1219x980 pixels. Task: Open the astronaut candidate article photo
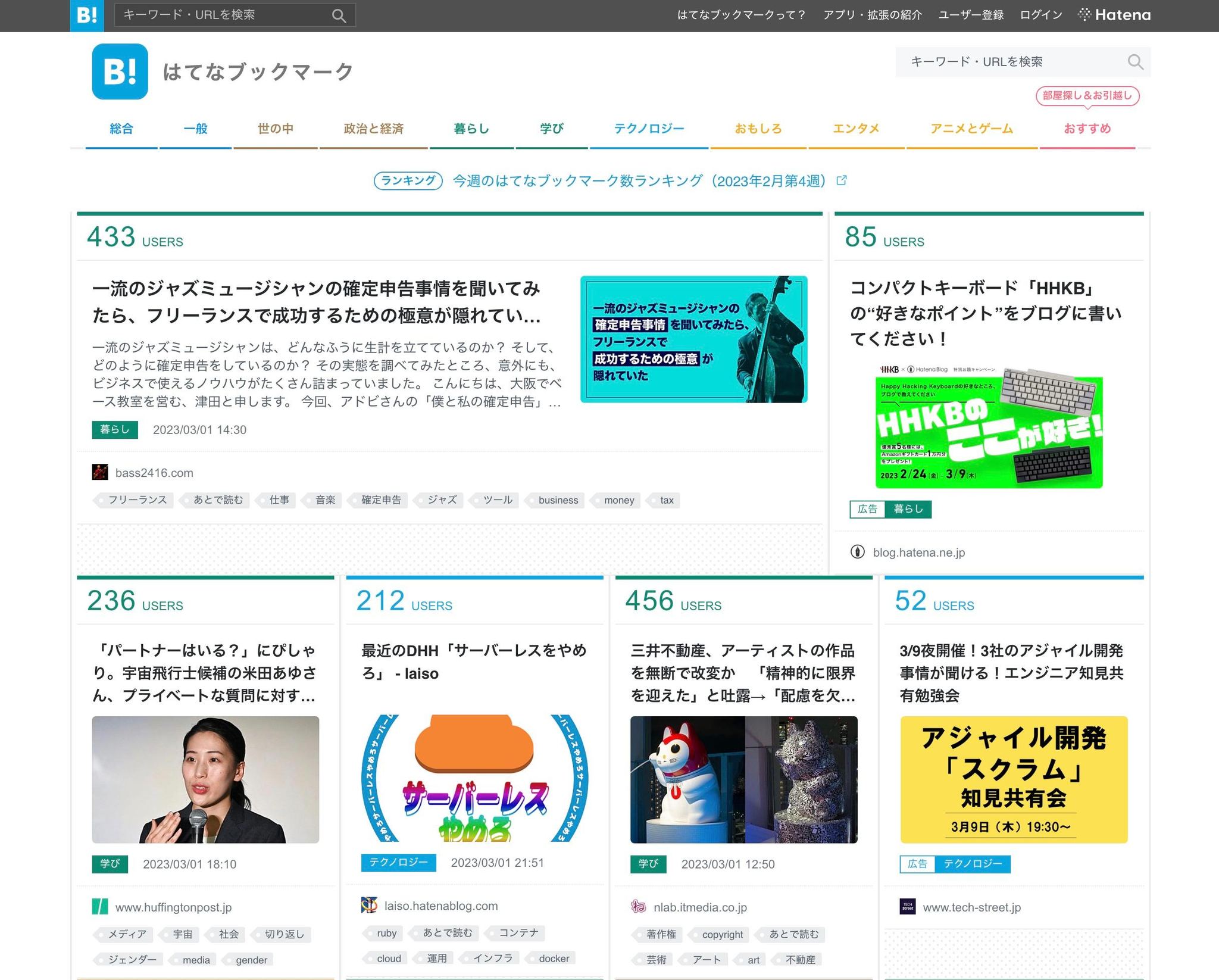pos(205,779)
